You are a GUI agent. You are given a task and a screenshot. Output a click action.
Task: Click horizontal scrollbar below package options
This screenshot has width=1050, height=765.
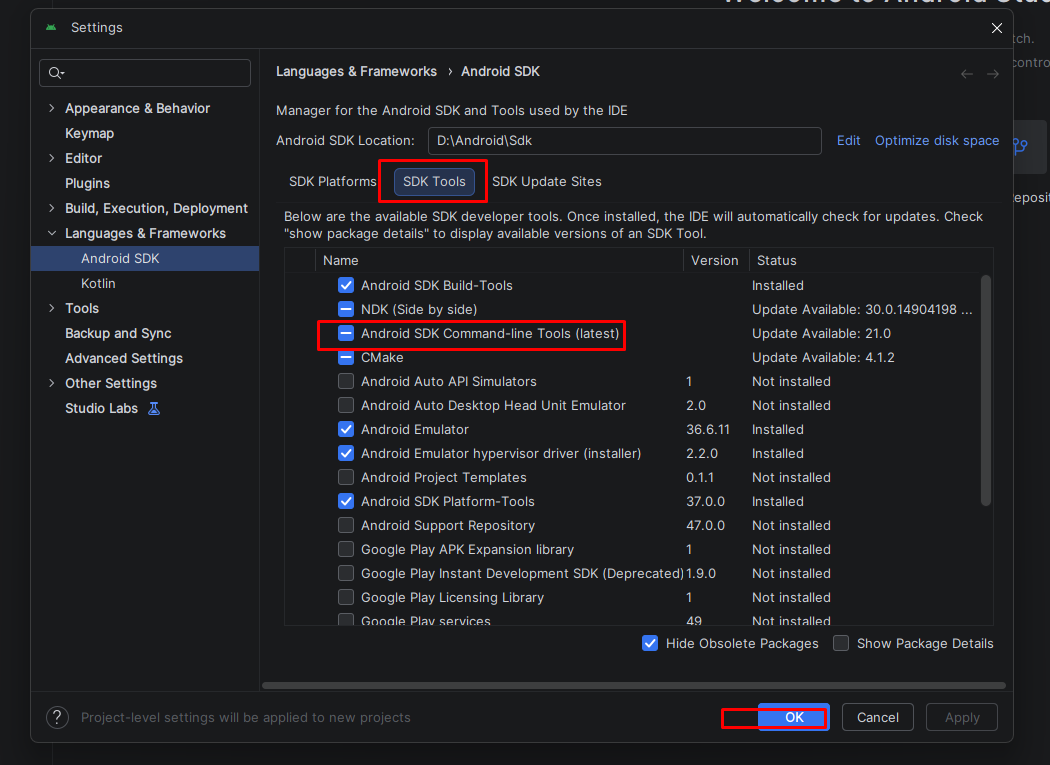pos(634,685)
